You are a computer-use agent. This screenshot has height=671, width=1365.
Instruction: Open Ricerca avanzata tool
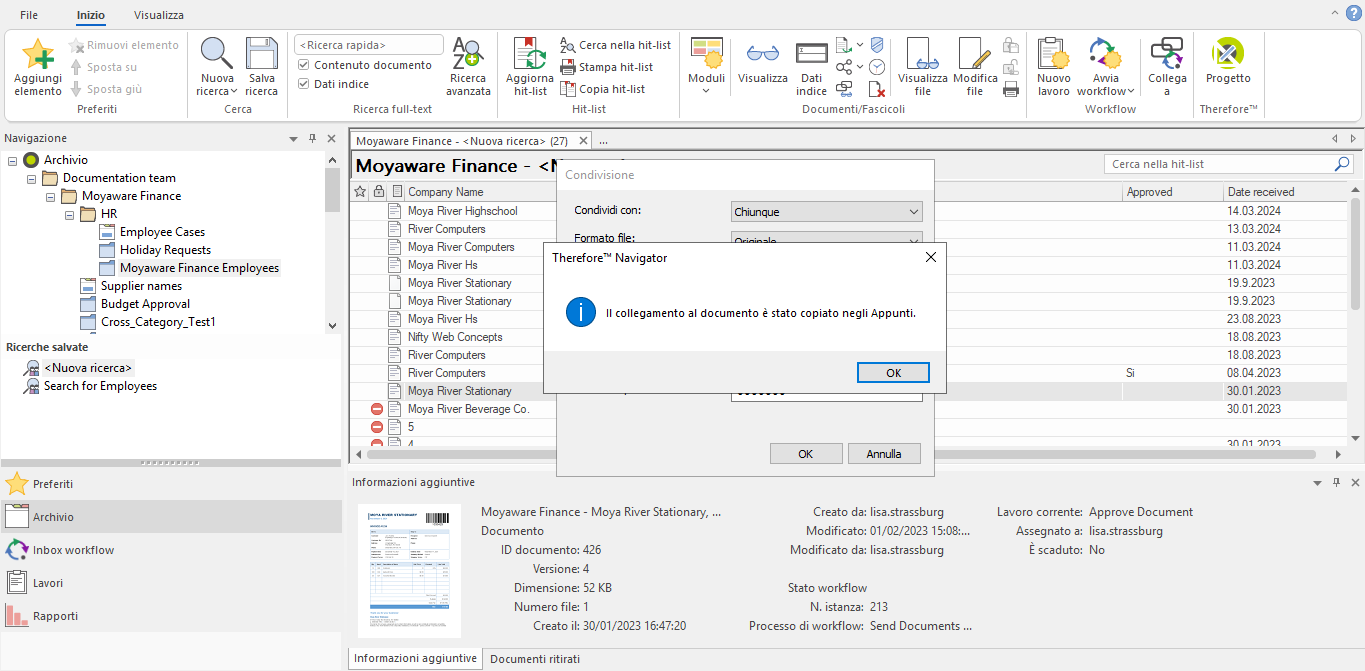pyautogui.click(x=468, y=54)
